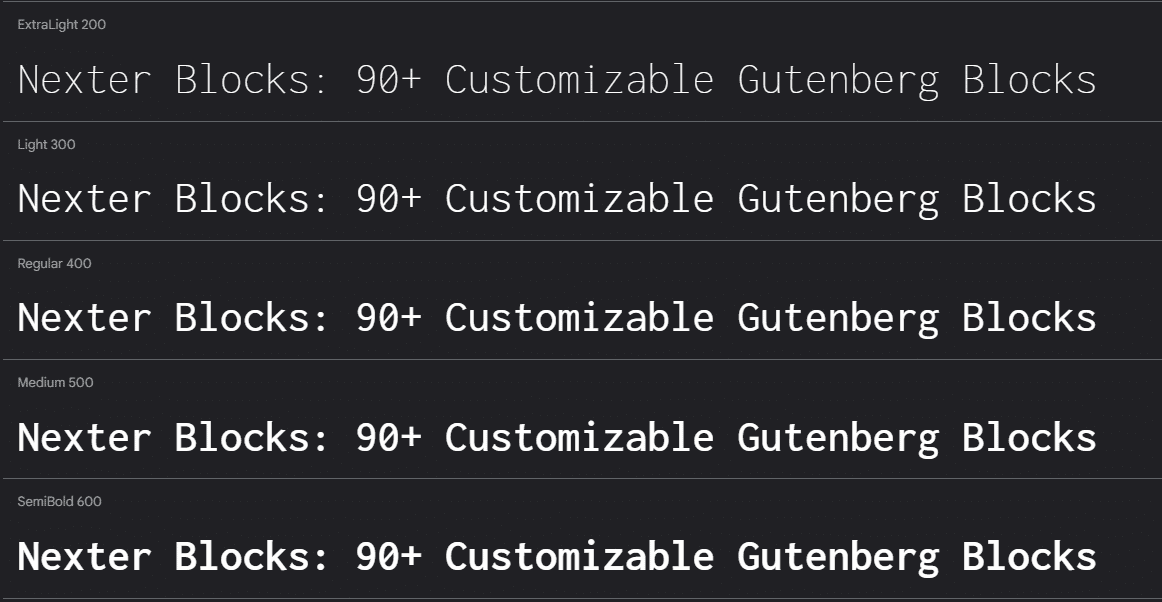Click "90+" in the Medium 500 sample
This screenshot has width=1162, height=602.
click(389, 437)
